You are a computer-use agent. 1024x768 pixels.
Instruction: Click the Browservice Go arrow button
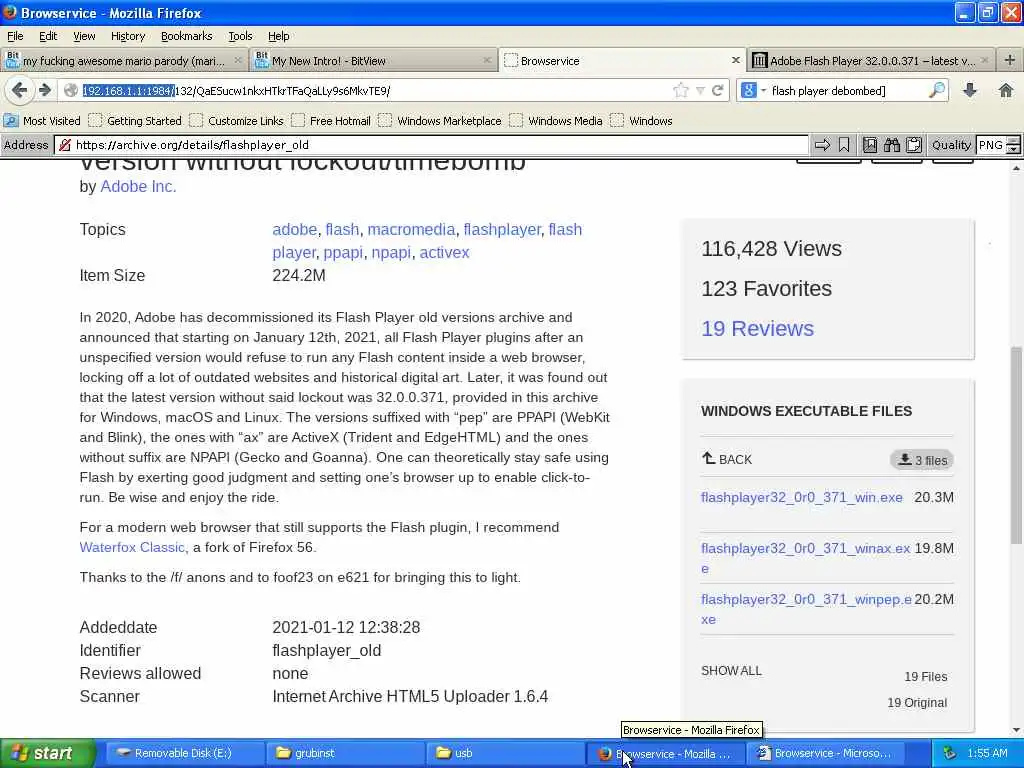click(x=822, y=145)
